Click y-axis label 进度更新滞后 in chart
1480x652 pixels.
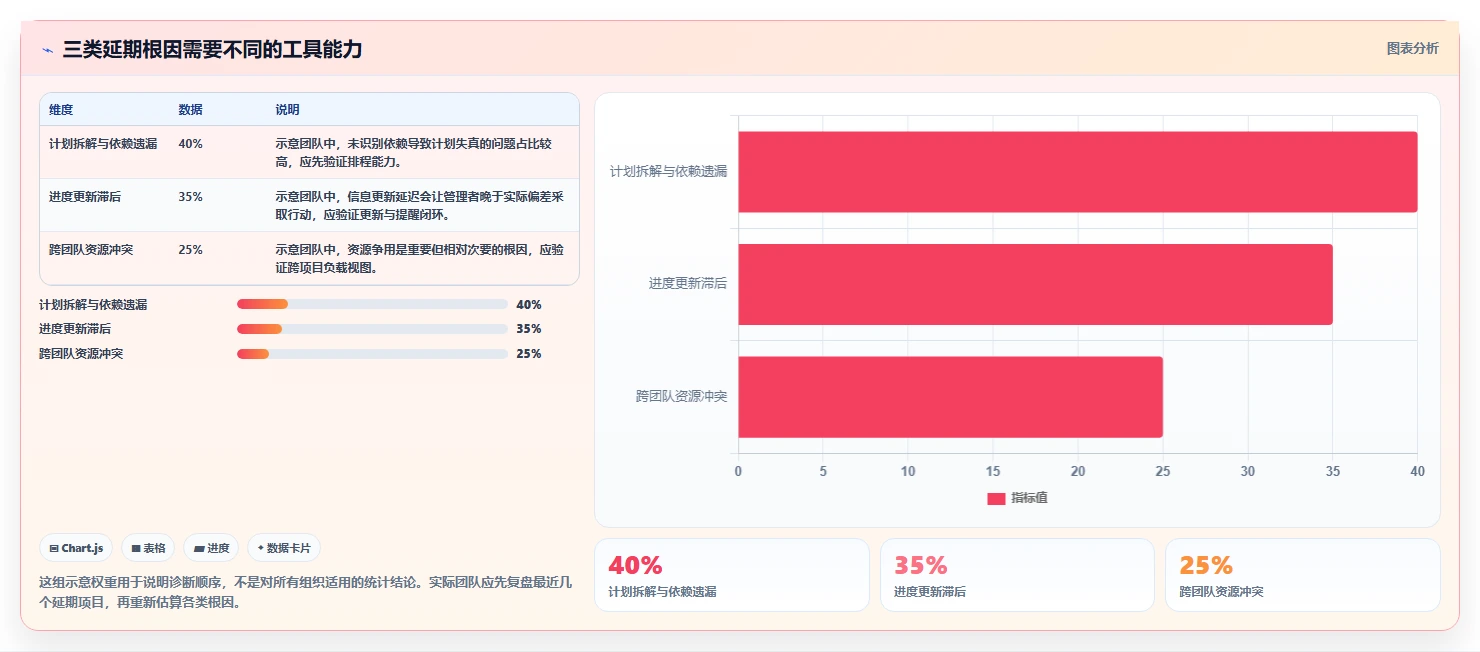tap(688, 284)
